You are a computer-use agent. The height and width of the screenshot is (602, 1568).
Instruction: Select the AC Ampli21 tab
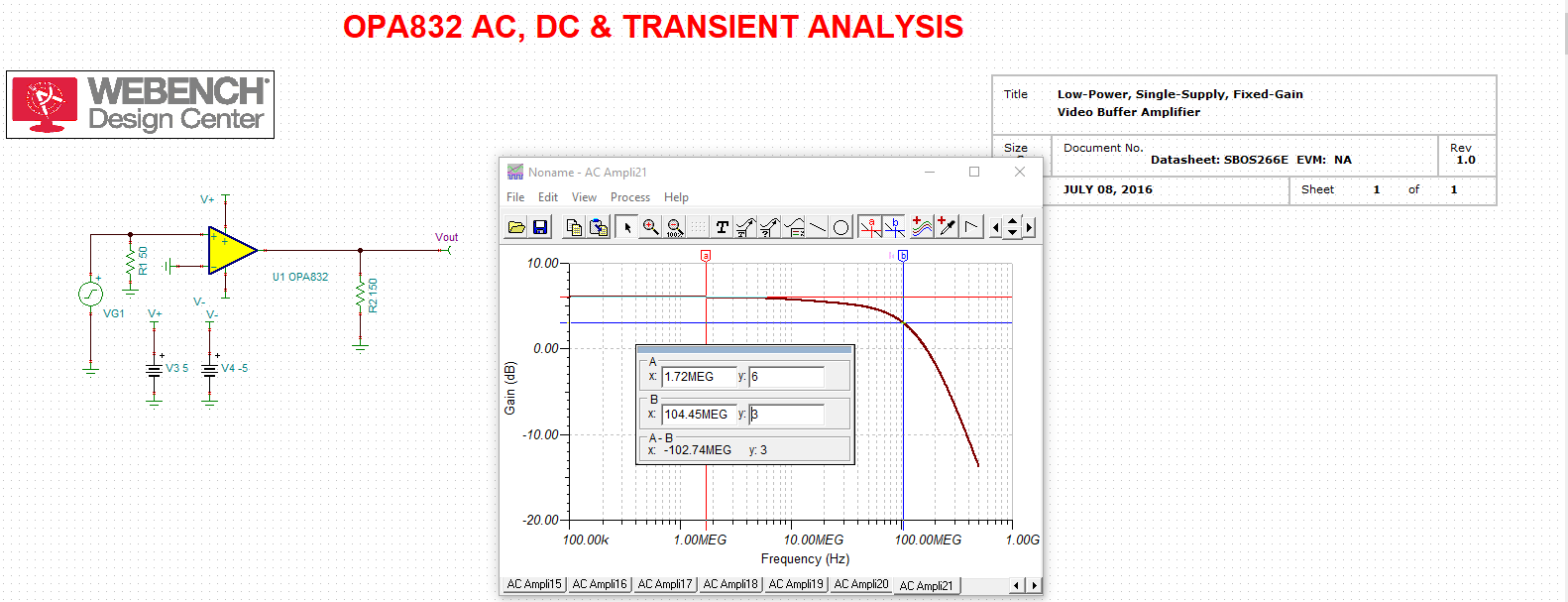[x=927, y=585]
